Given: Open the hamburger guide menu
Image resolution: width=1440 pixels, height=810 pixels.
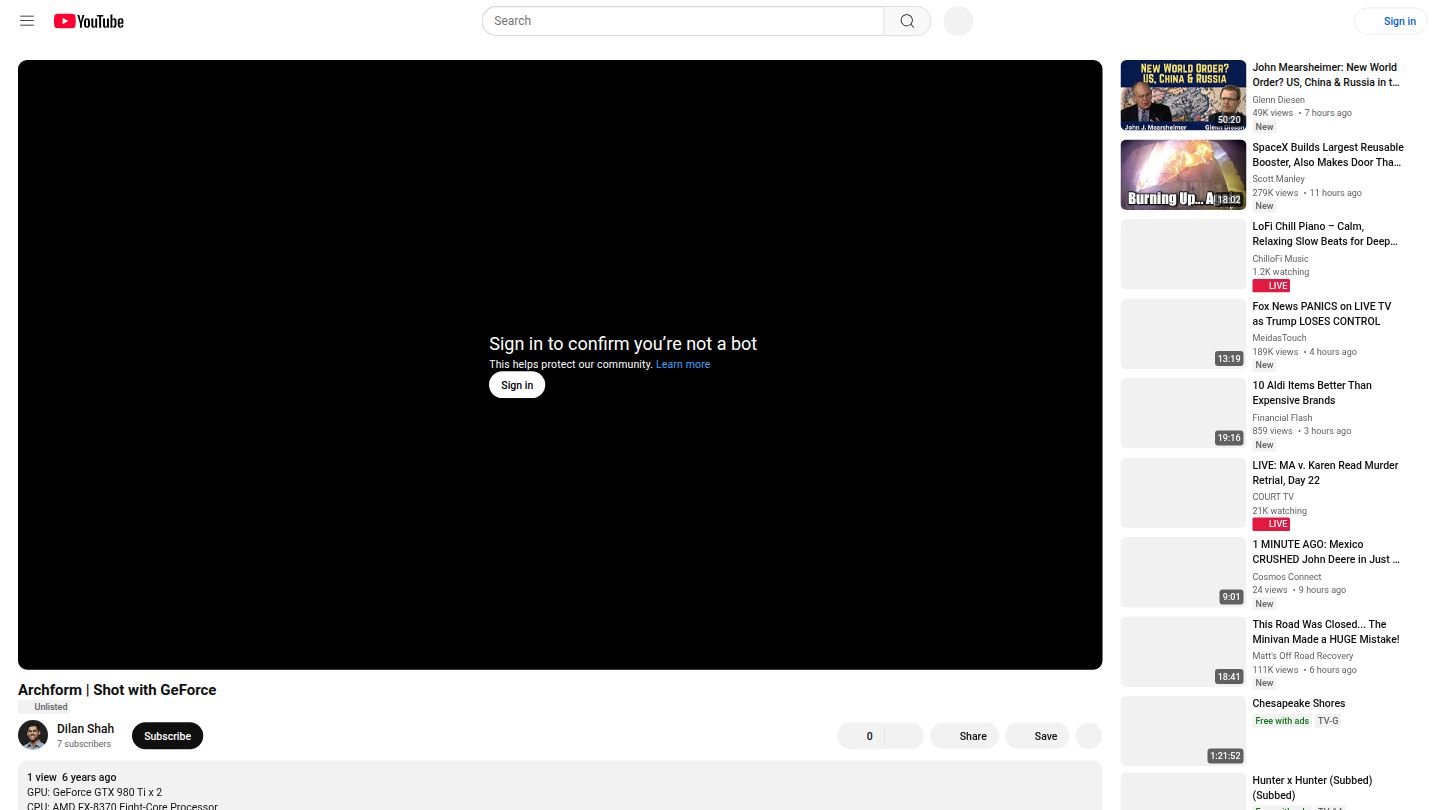Looking at the screenshot, I should coord(27,21).
